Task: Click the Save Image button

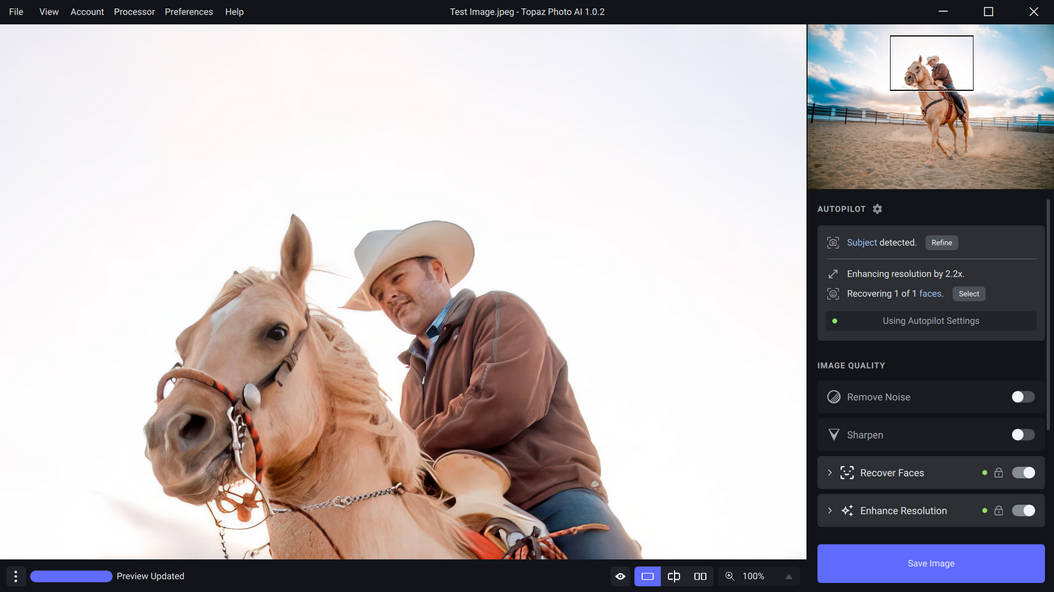Action: tap(930, 563)
